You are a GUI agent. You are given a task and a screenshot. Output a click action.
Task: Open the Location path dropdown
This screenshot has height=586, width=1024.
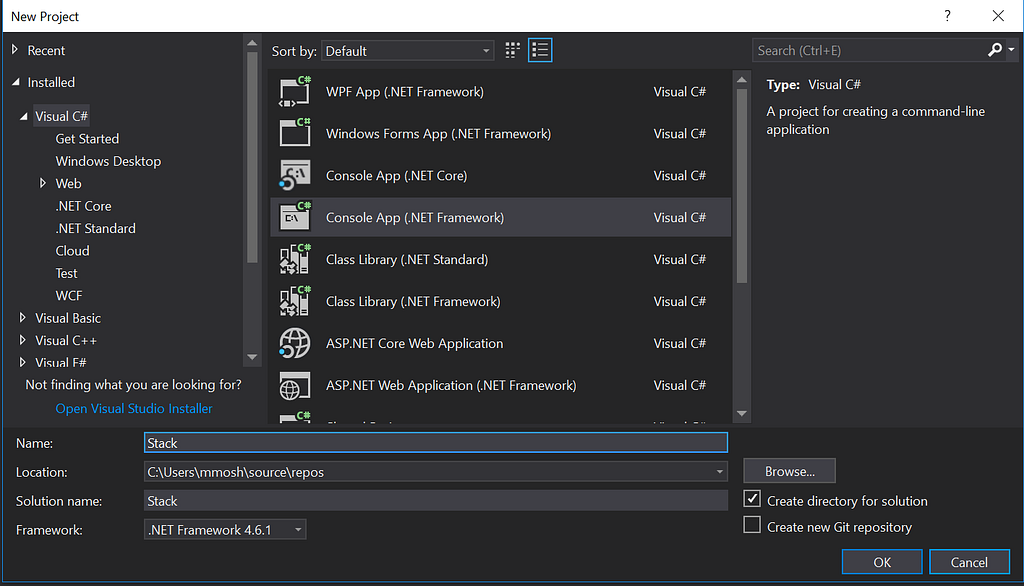(719, 472)
